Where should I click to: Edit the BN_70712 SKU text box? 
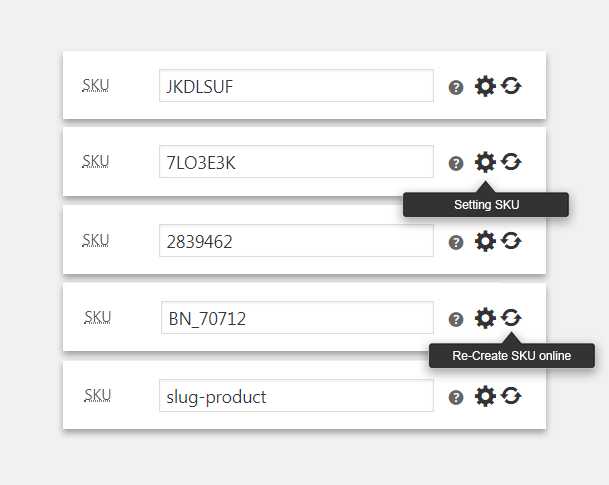tap(297, 318)
